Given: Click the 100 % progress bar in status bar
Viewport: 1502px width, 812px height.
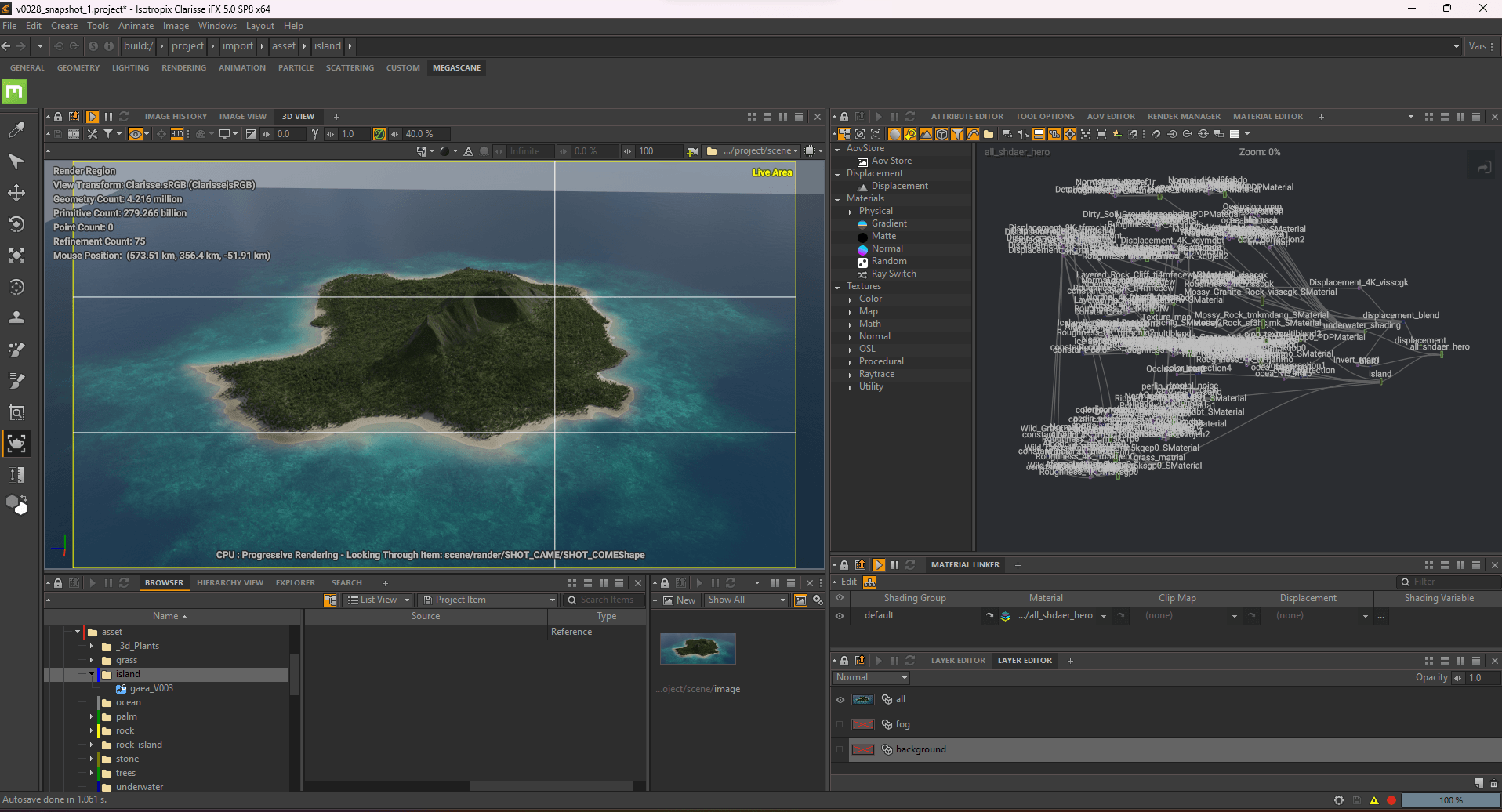Looking at the screenshot, I should pos(1450,800).
